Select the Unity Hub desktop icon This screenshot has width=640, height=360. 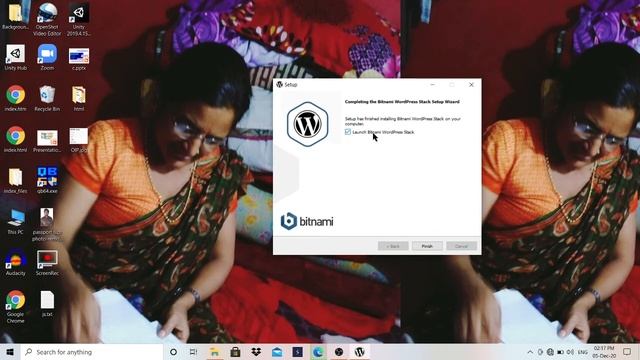16,58
